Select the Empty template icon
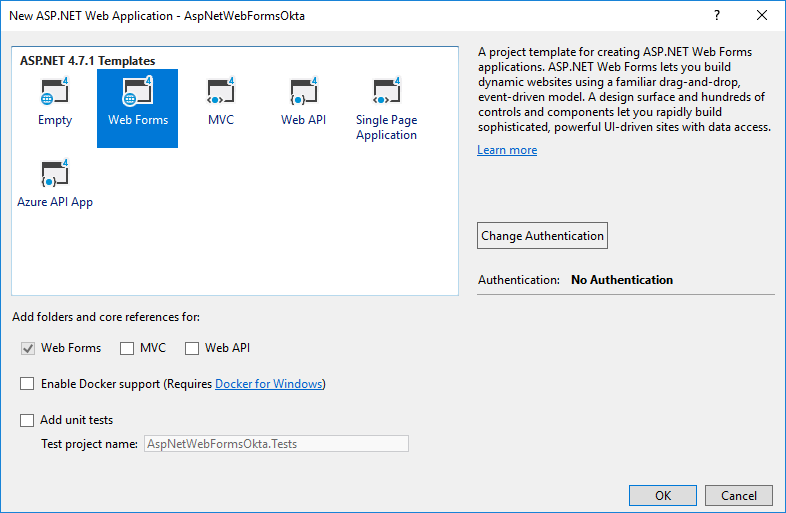This screenshot has width=786, height=513. (54, 93)
